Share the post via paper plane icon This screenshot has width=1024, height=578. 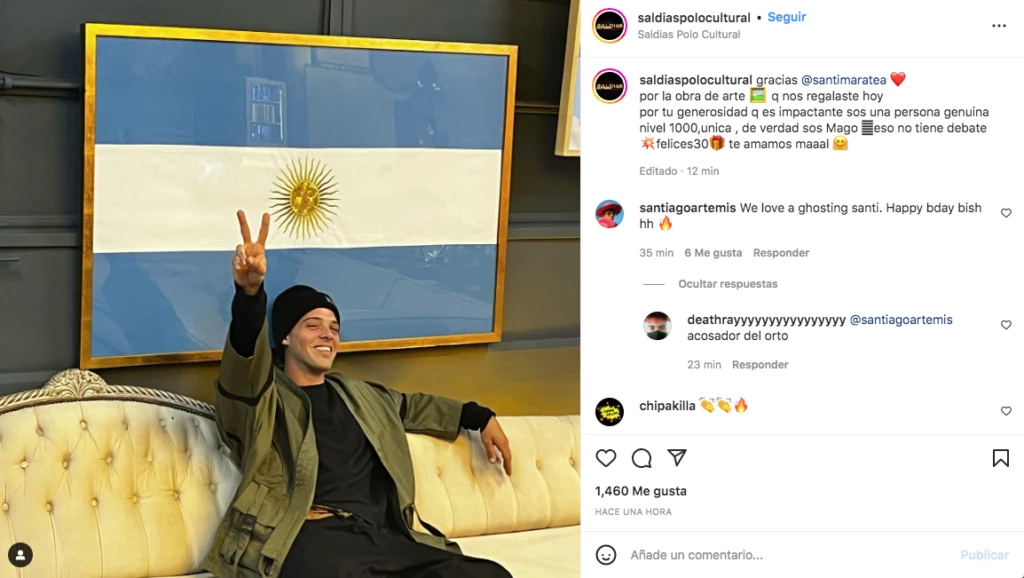[x=677, y=458]
